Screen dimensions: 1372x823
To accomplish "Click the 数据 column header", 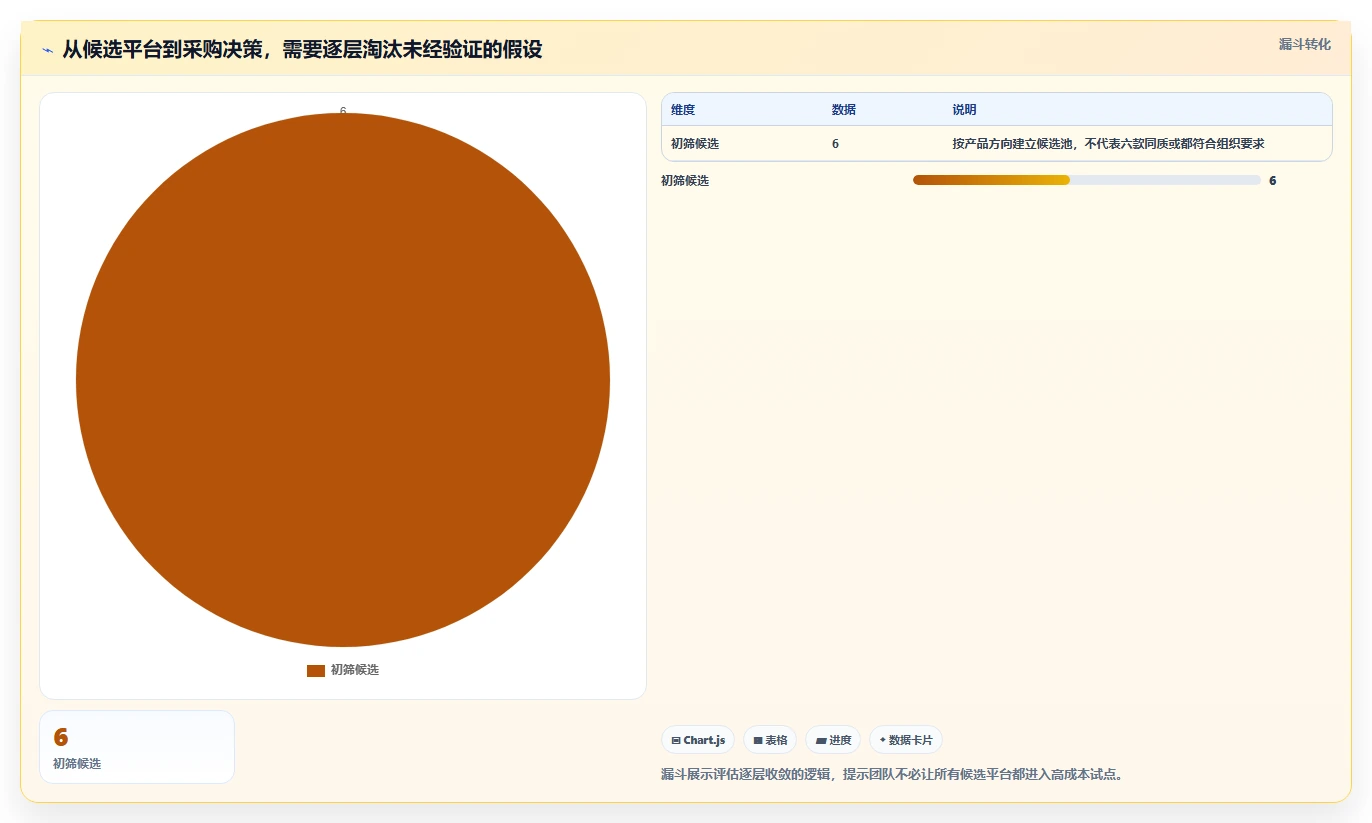I will pos(844,110).
